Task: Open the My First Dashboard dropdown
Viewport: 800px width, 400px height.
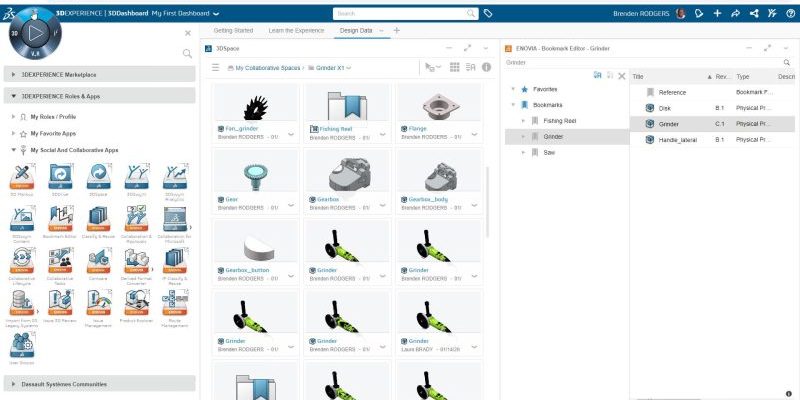Action: 216,14
